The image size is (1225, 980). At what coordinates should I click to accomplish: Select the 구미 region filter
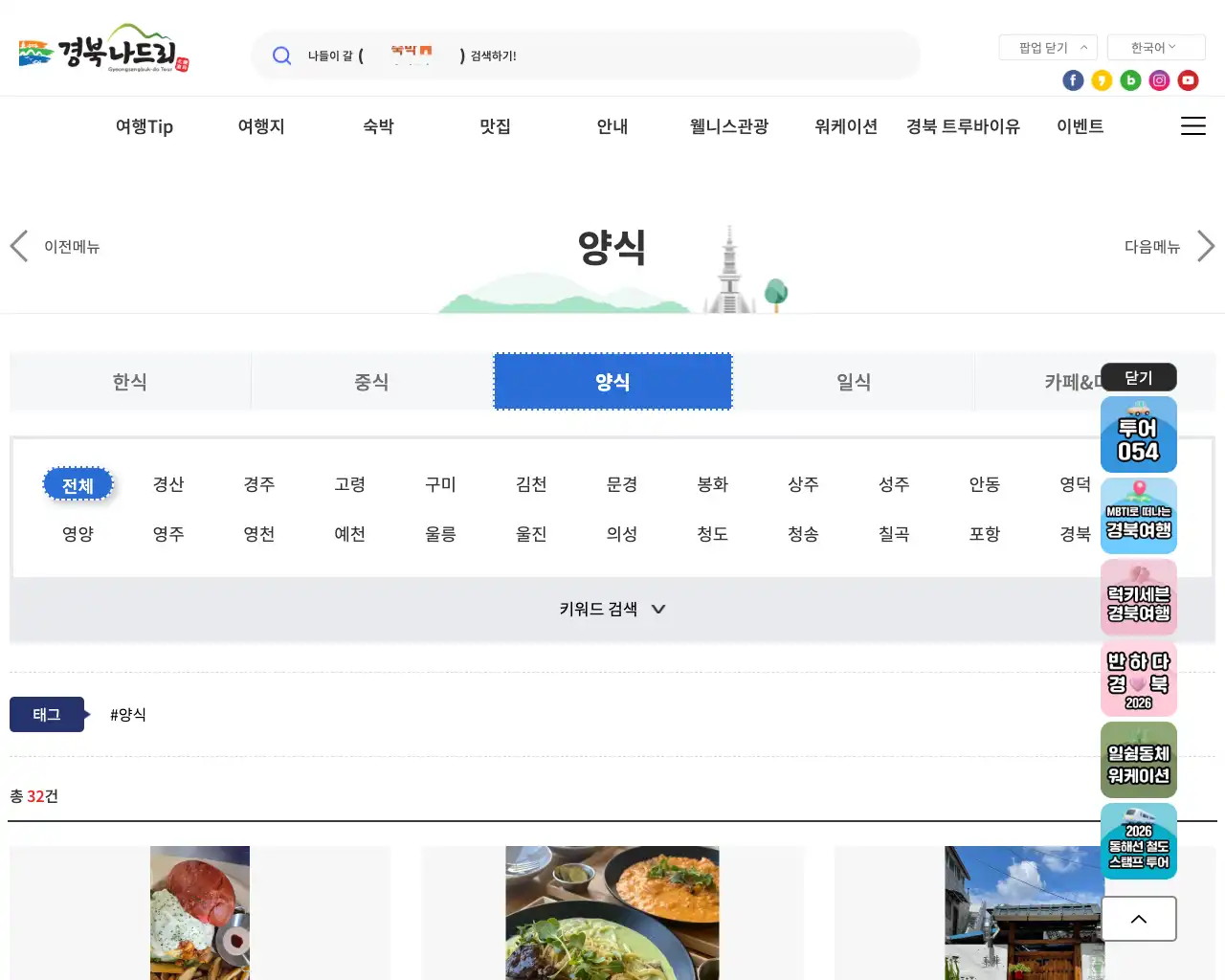click(440, 484)
